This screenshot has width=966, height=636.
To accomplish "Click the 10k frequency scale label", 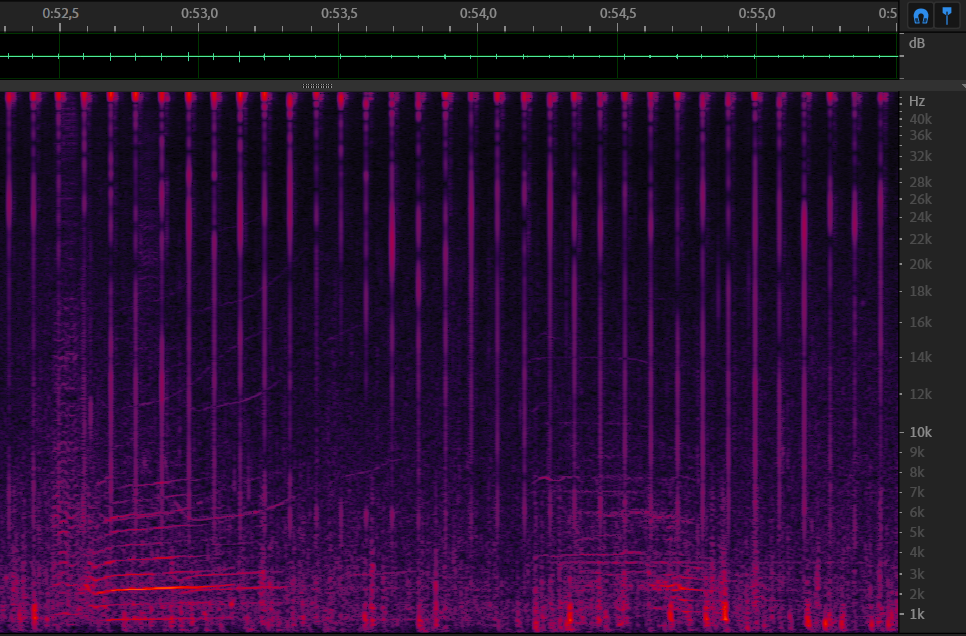I will pos(919,432).
